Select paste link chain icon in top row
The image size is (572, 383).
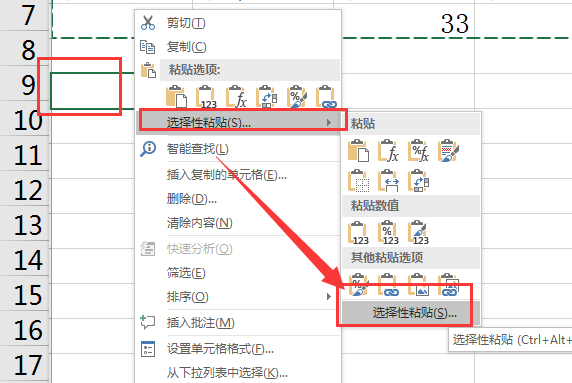326,97
